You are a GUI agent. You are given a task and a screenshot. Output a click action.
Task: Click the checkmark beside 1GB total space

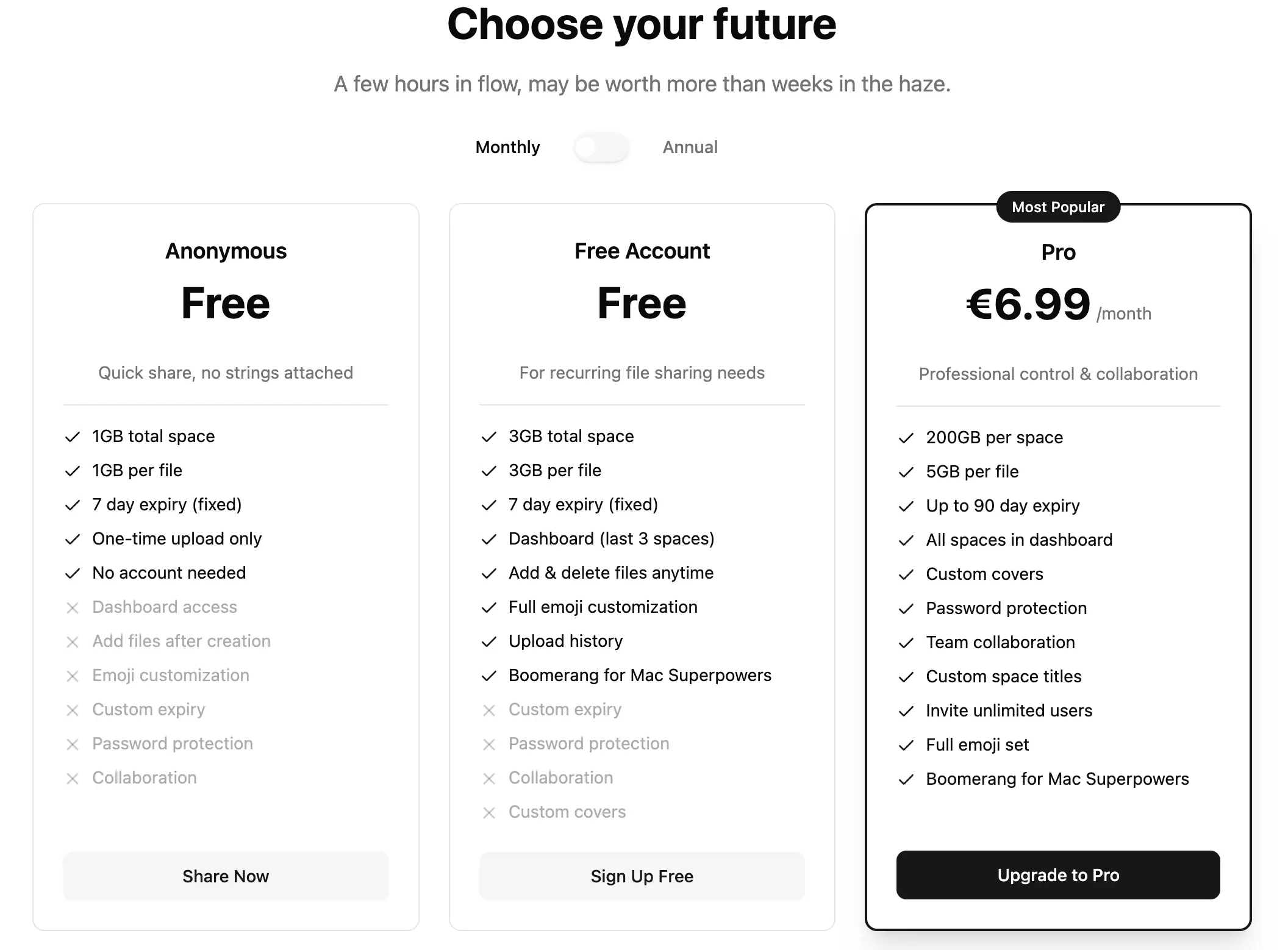point(73,437)
